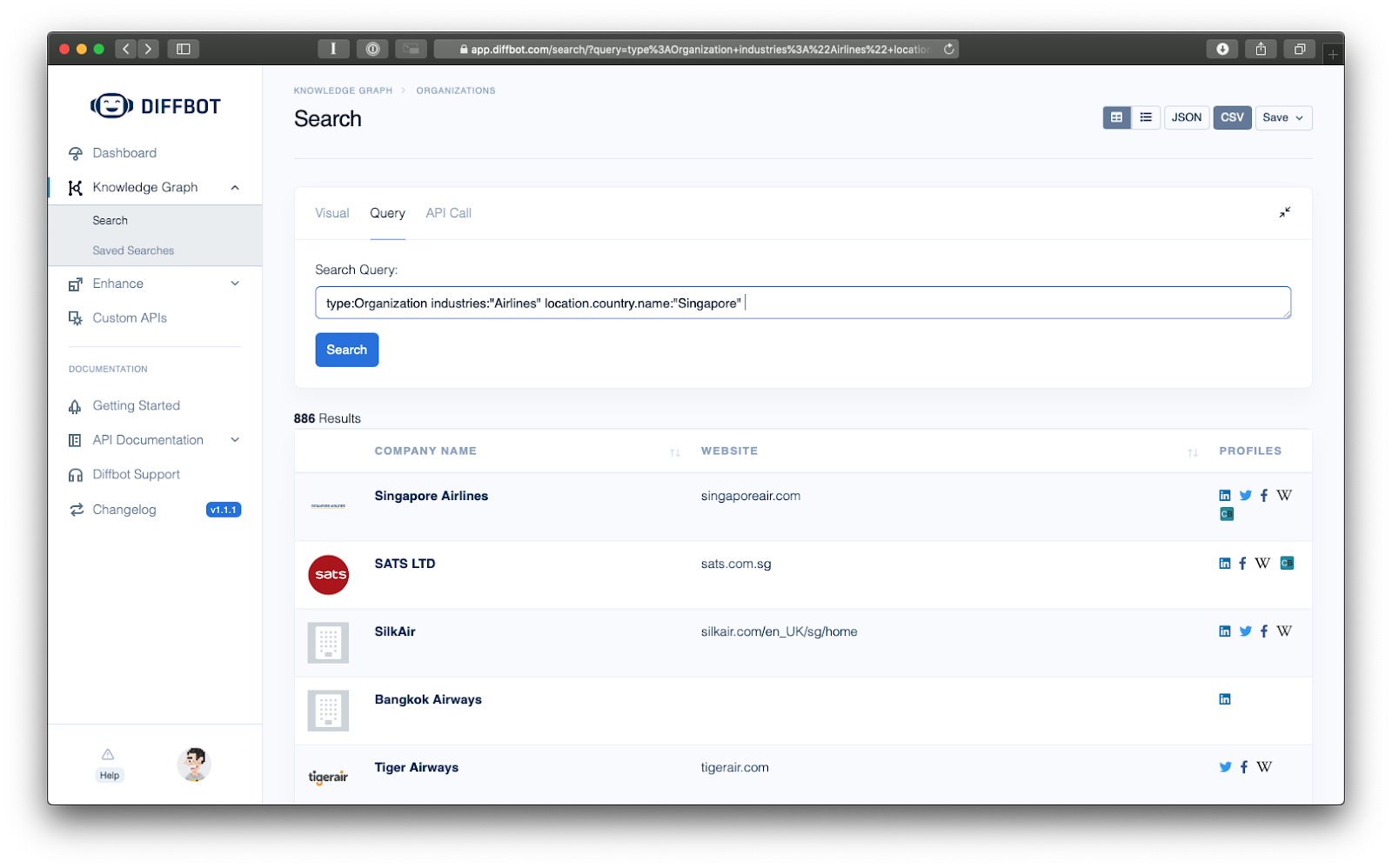Open Tiger Airways Wikipedia profile
Screen dimensions: 1392x868
point(1264,767)
